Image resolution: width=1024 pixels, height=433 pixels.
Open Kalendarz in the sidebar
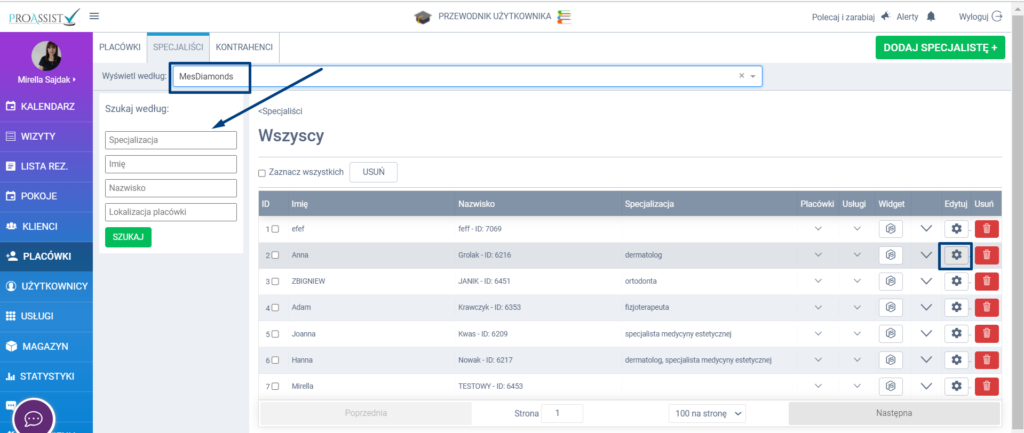pyautogui.click(x=46, y=106)
